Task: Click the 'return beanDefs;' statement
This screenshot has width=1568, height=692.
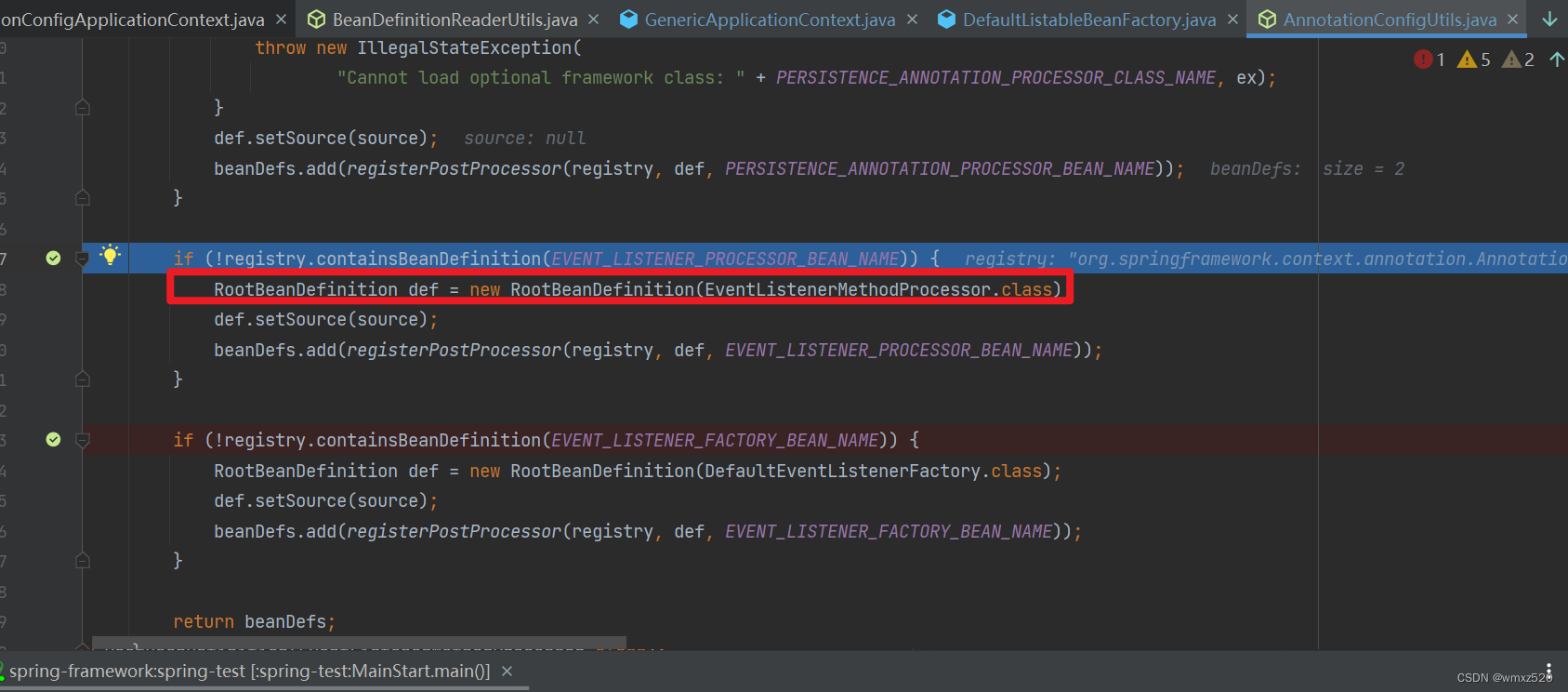Action: coord(254,622)
